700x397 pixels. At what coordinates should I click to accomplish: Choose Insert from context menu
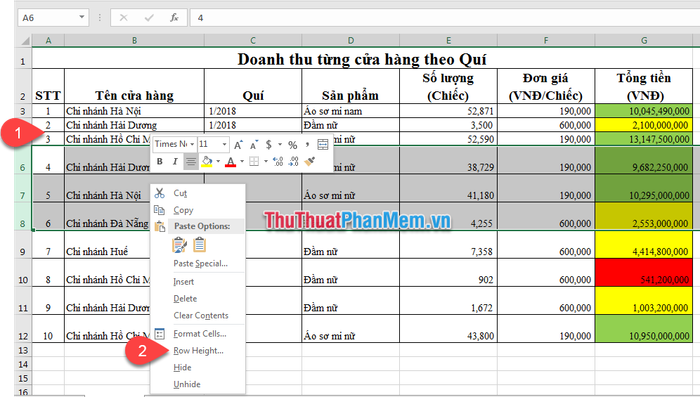[x=198, y=282]
